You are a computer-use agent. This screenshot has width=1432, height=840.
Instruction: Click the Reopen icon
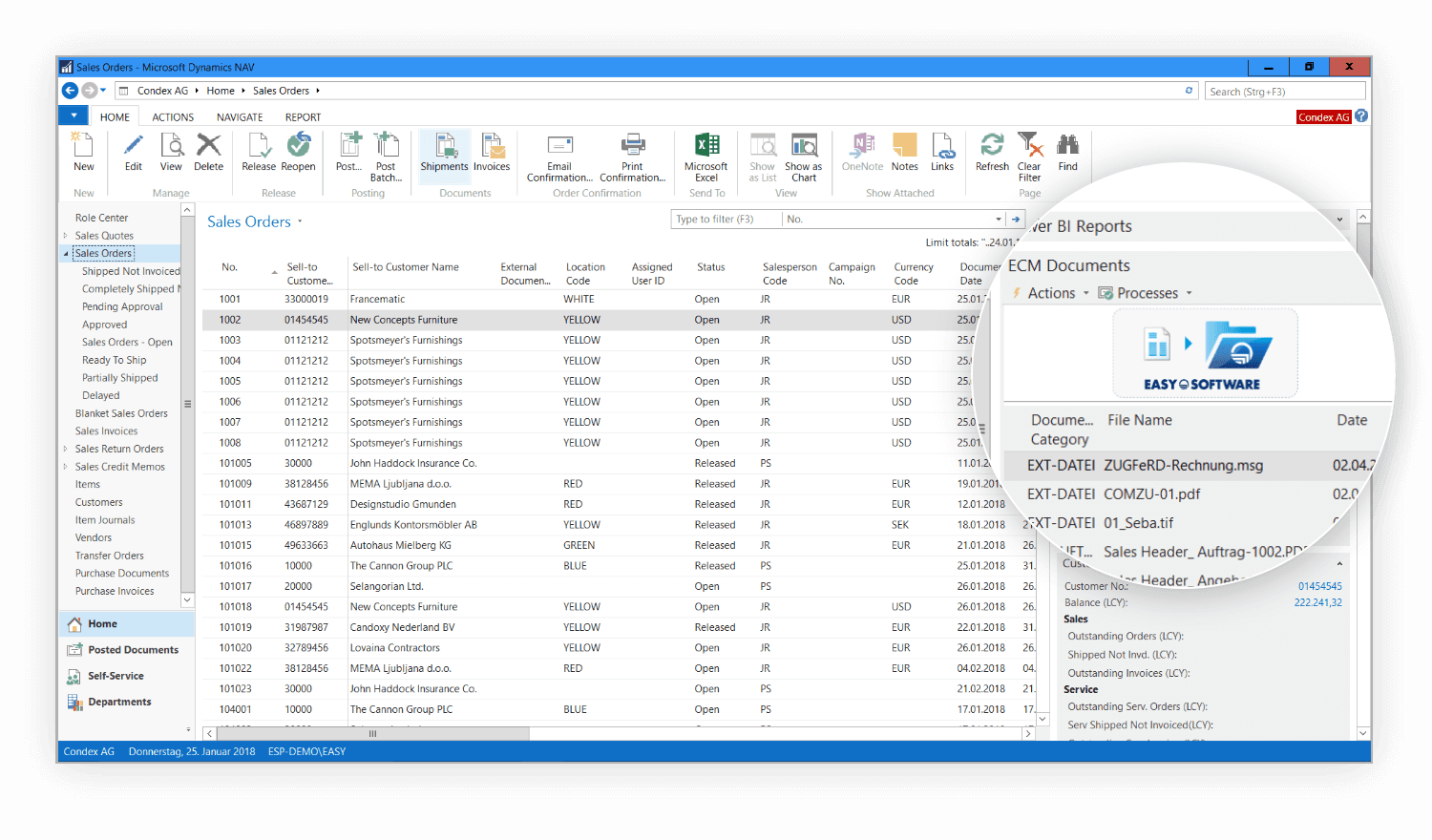pos(299,145)
